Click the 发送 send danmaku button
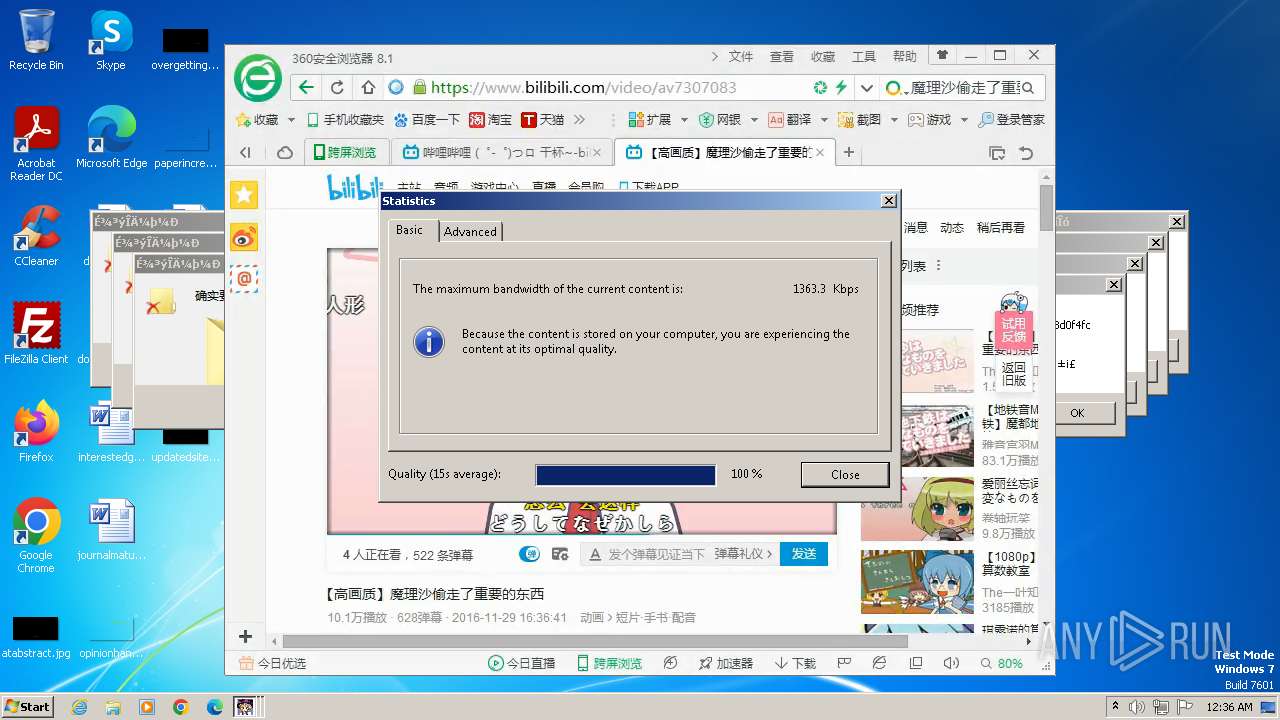Screen dimensions: 1280x720 [804, 553]
